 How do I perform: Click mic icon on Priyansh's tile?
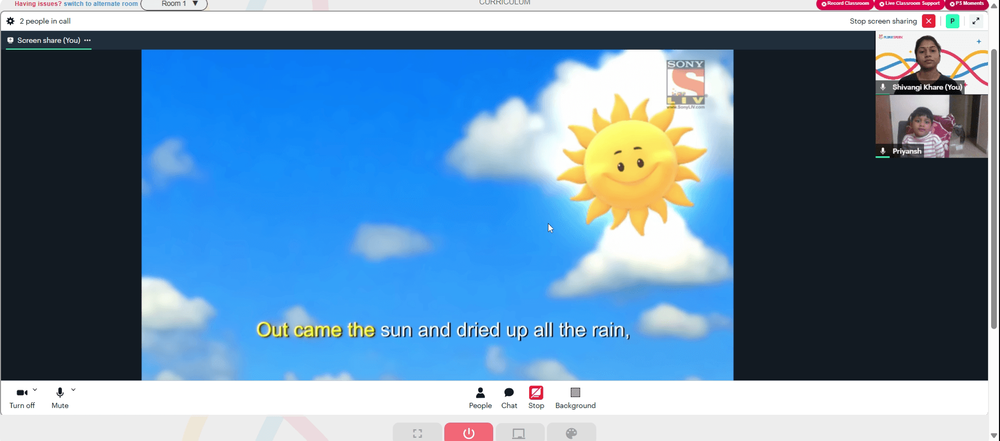[883, 151]
